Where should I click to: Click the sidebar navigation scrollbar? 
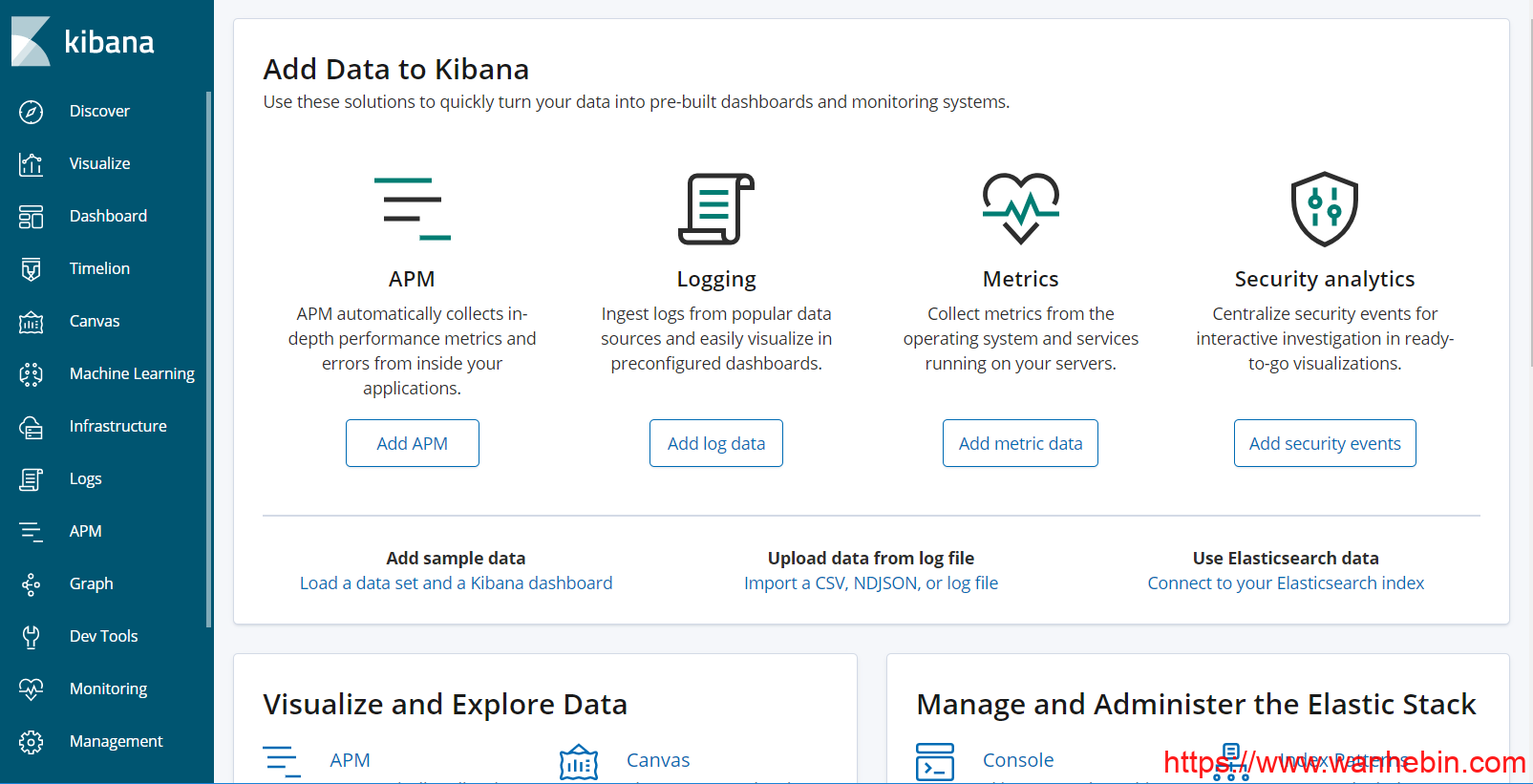pyautogui.click(x=208, y=360)
